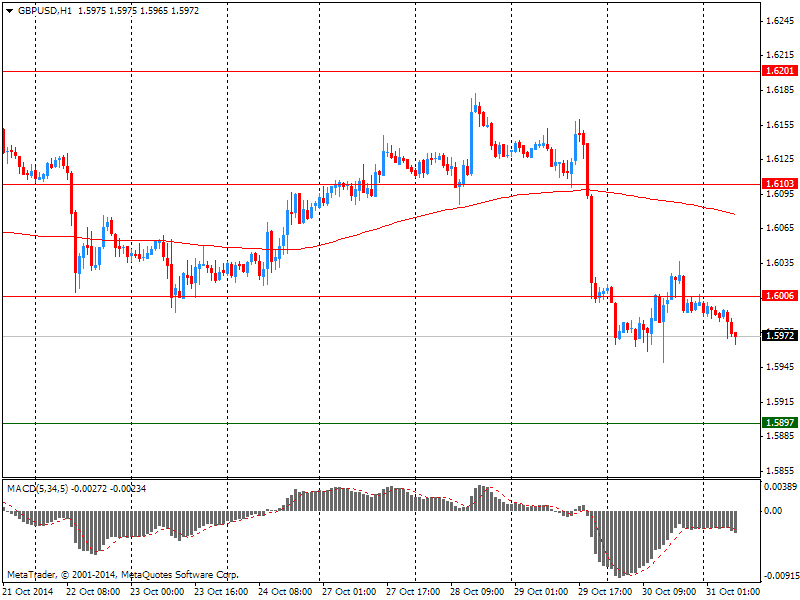Click the 22 Oct 08:00 time label
Viewport: 800px width, 600px height.
[93, 592]
